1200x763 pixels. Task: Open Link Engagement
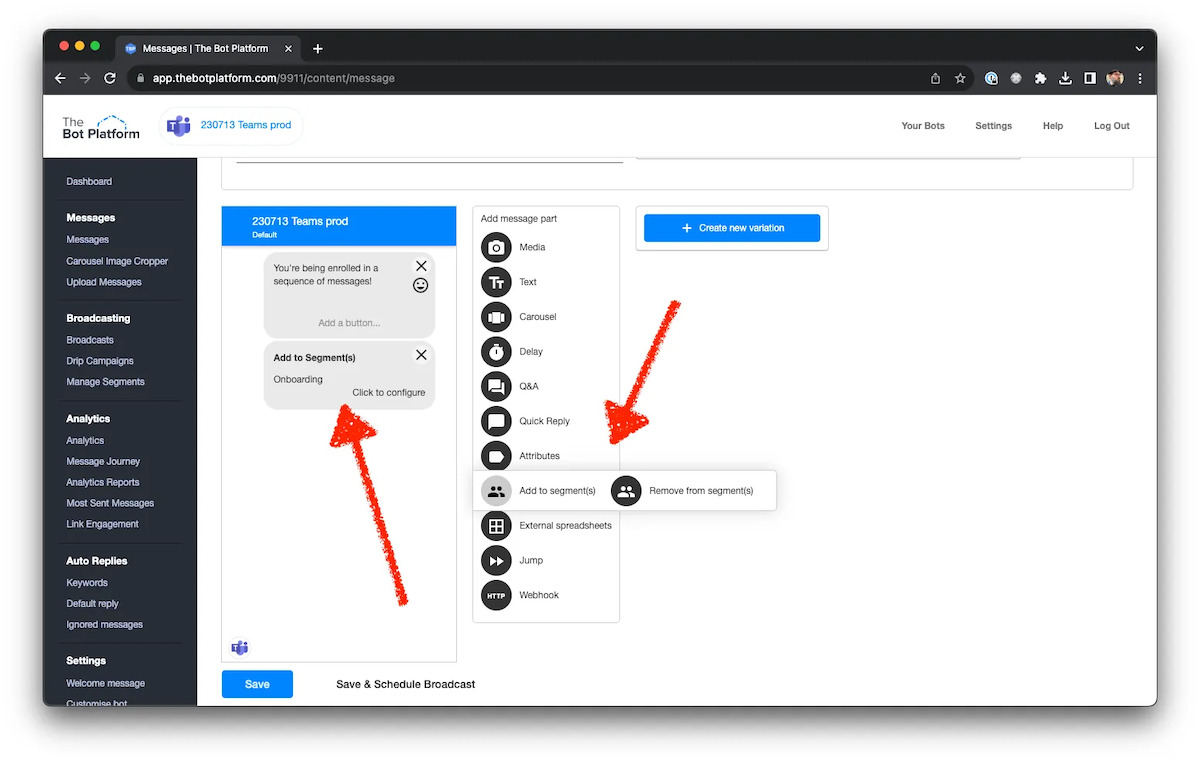[102, 524]
